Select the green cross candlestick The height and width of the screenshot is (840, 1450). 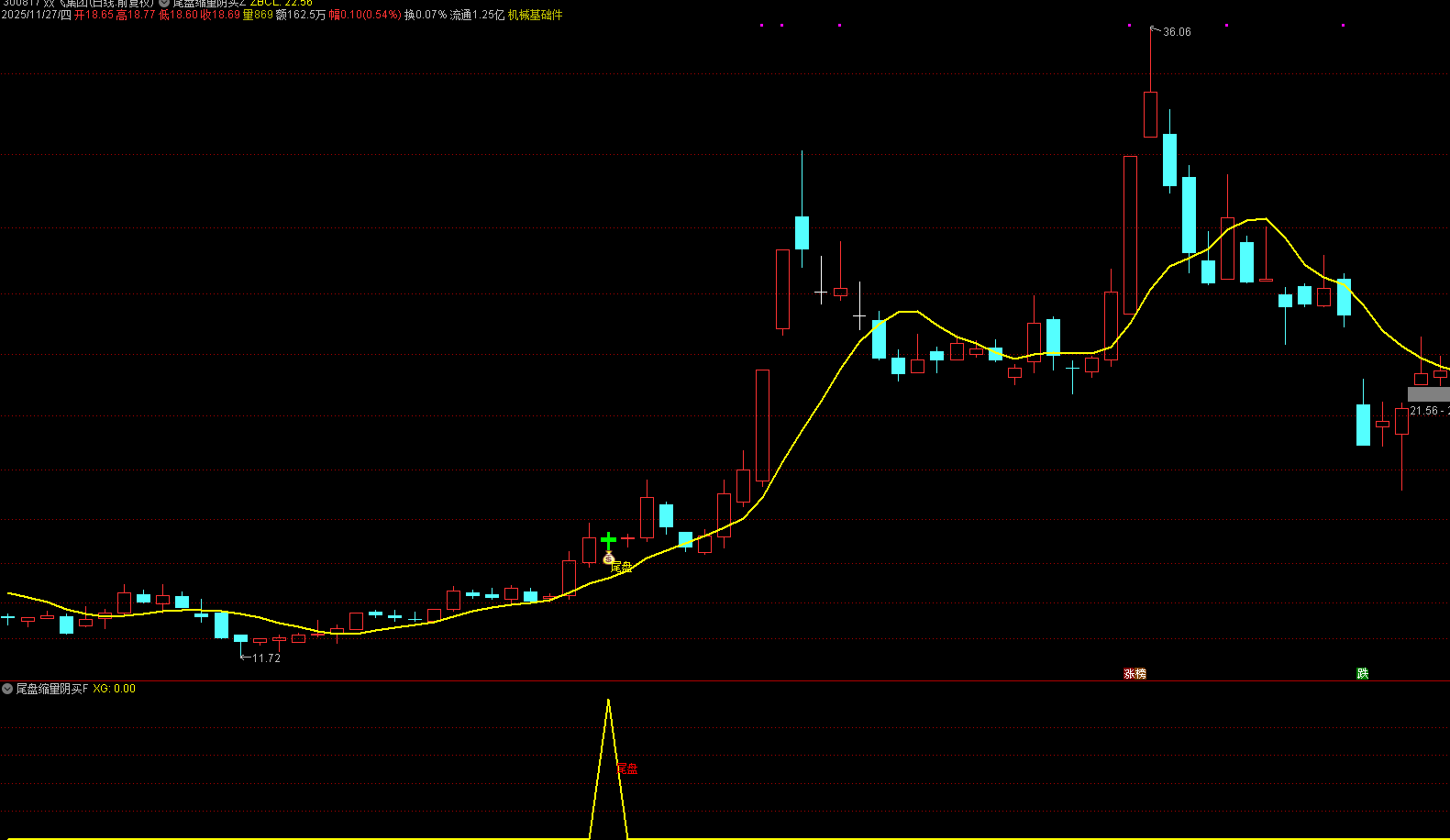pos(608,541)
